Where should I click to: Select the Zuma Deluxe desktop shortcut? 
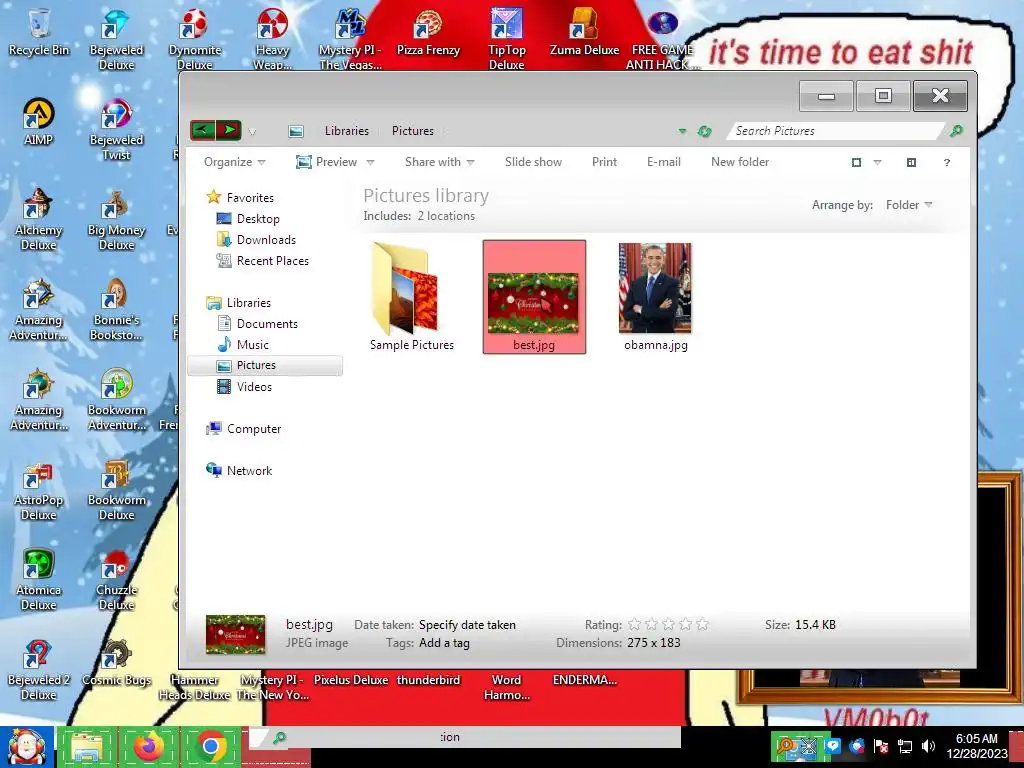tap(584, 31)
